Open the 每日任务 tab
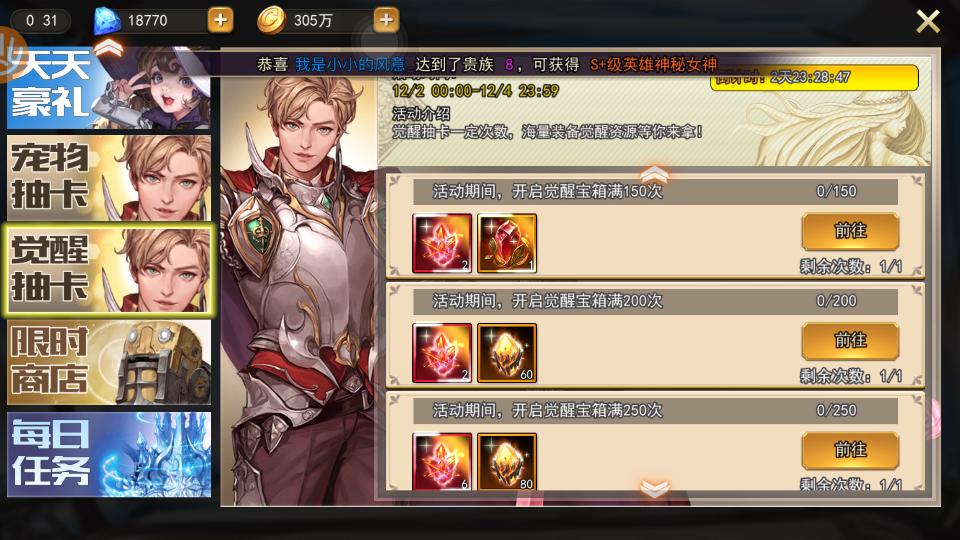The image size is (960, 540). 109,454
